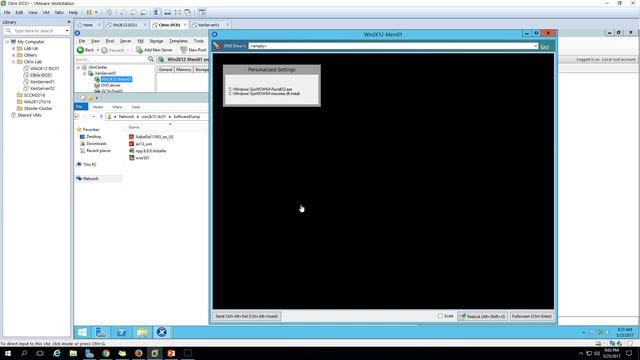Open the Library search dropdown arrow
Screen dimensions: 640x360
[67, 31]
